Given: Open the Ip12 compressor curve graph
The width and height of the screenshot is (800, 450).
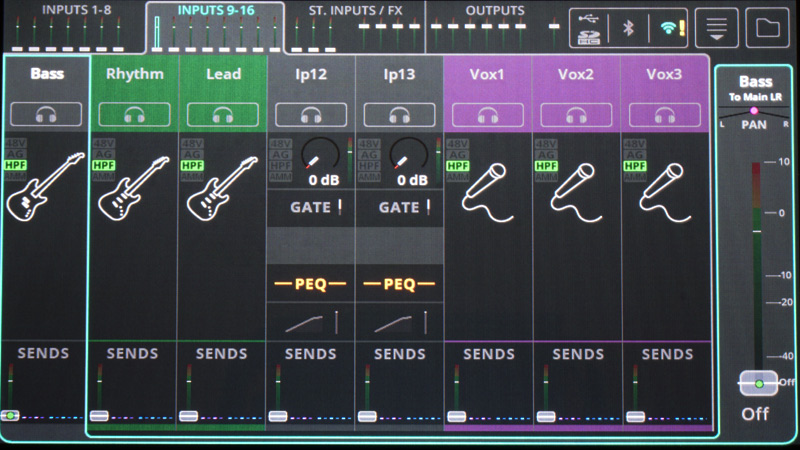Looking at the screenshot, I should [x=311, y=321].
